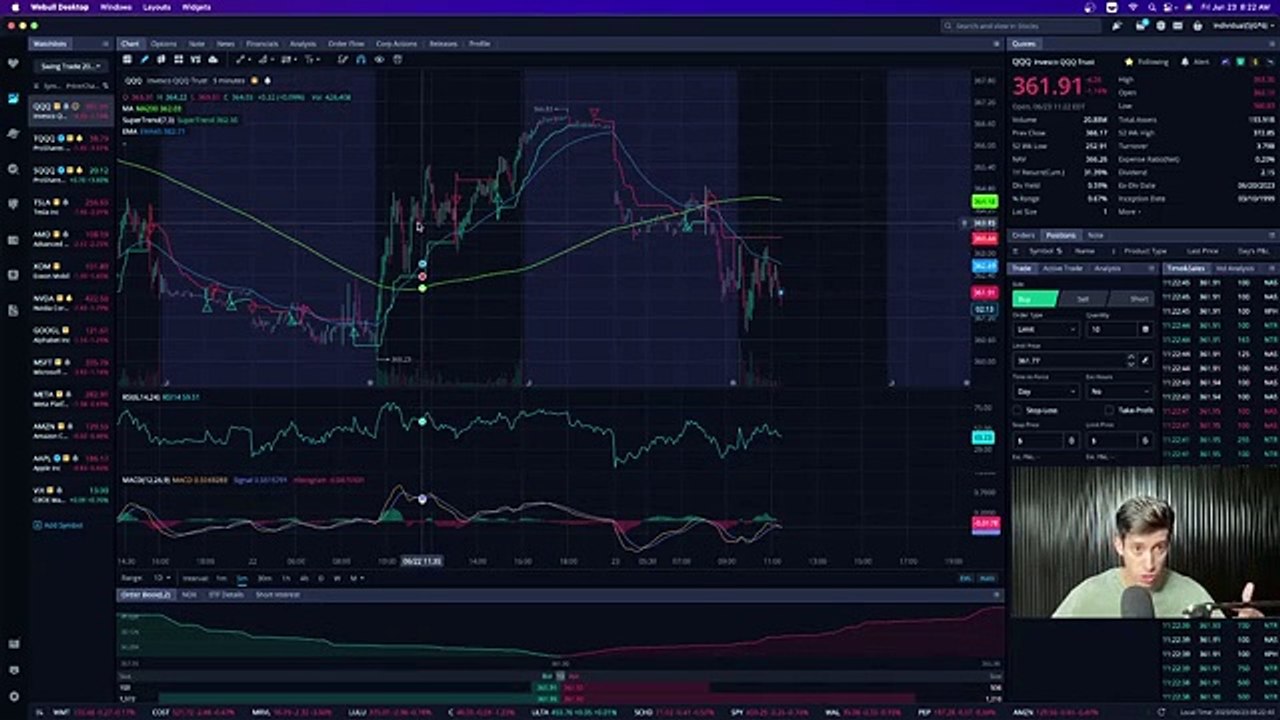Select the Sell side button

[1082, 299]
